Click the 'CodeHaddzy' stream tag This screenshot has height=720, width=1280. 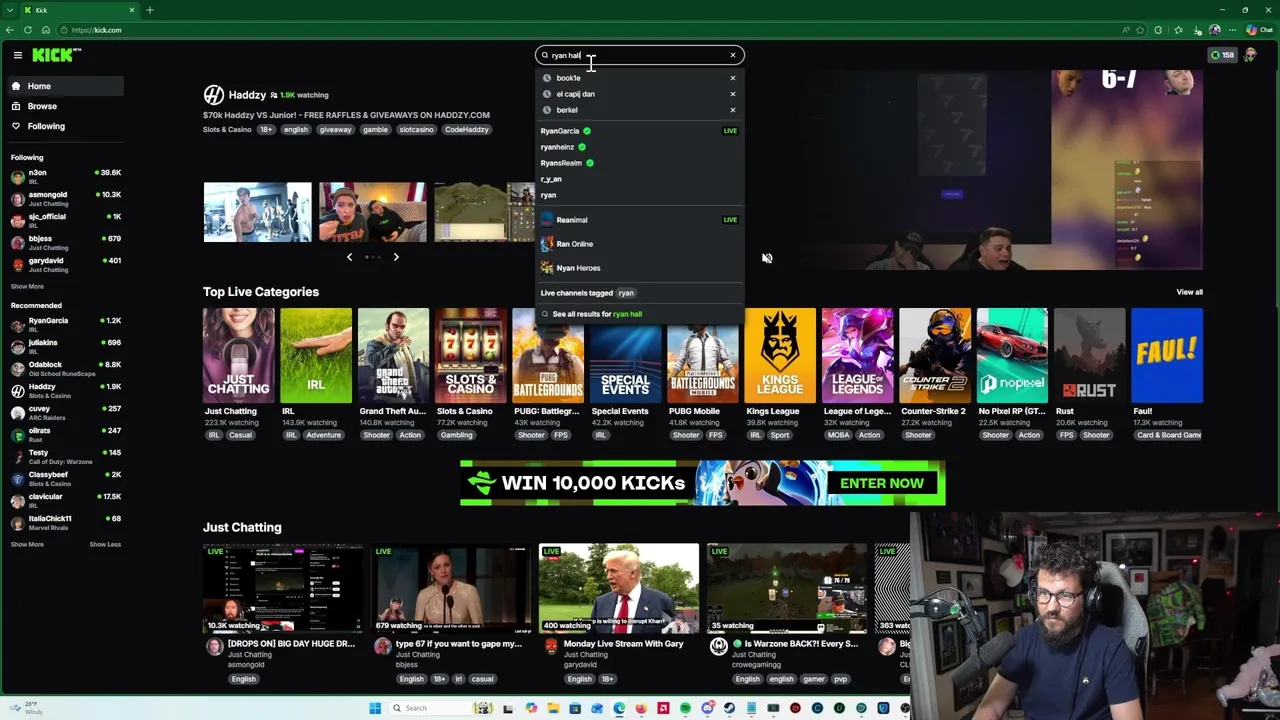coord(467,130)
